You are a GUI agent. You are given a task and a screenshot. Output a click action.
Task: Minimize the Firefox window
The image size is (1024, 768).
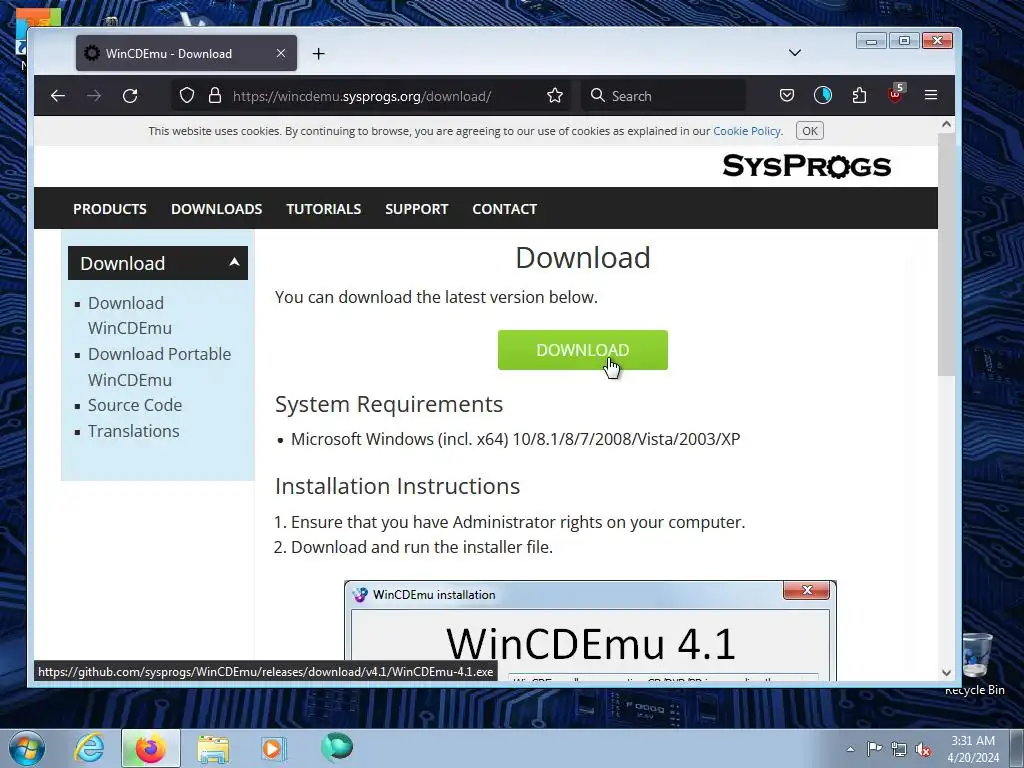point(871,41)
